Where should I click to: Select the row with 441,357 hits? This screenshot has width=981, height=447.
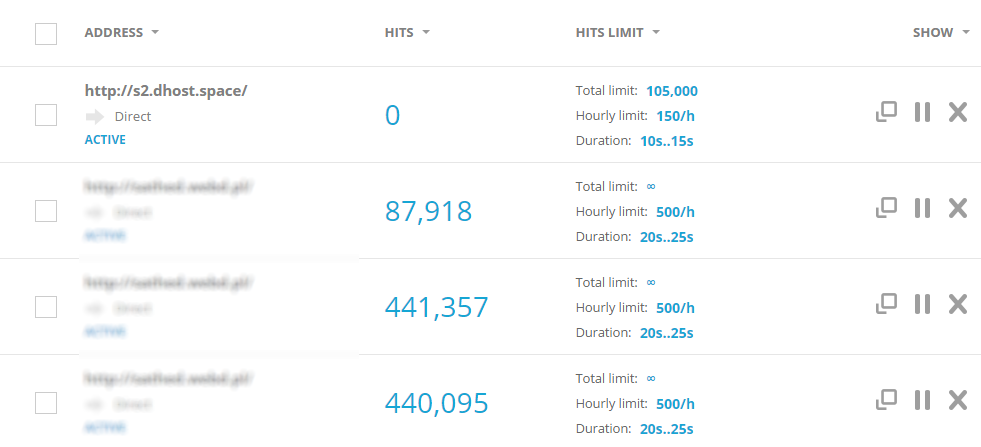(46, 306)
